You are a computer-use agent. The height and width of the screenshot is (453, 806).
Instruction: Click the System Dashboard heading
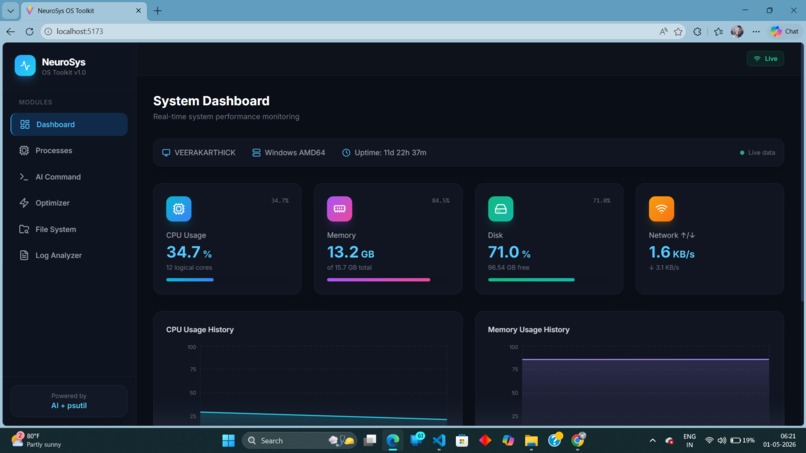tap(211, 101)
